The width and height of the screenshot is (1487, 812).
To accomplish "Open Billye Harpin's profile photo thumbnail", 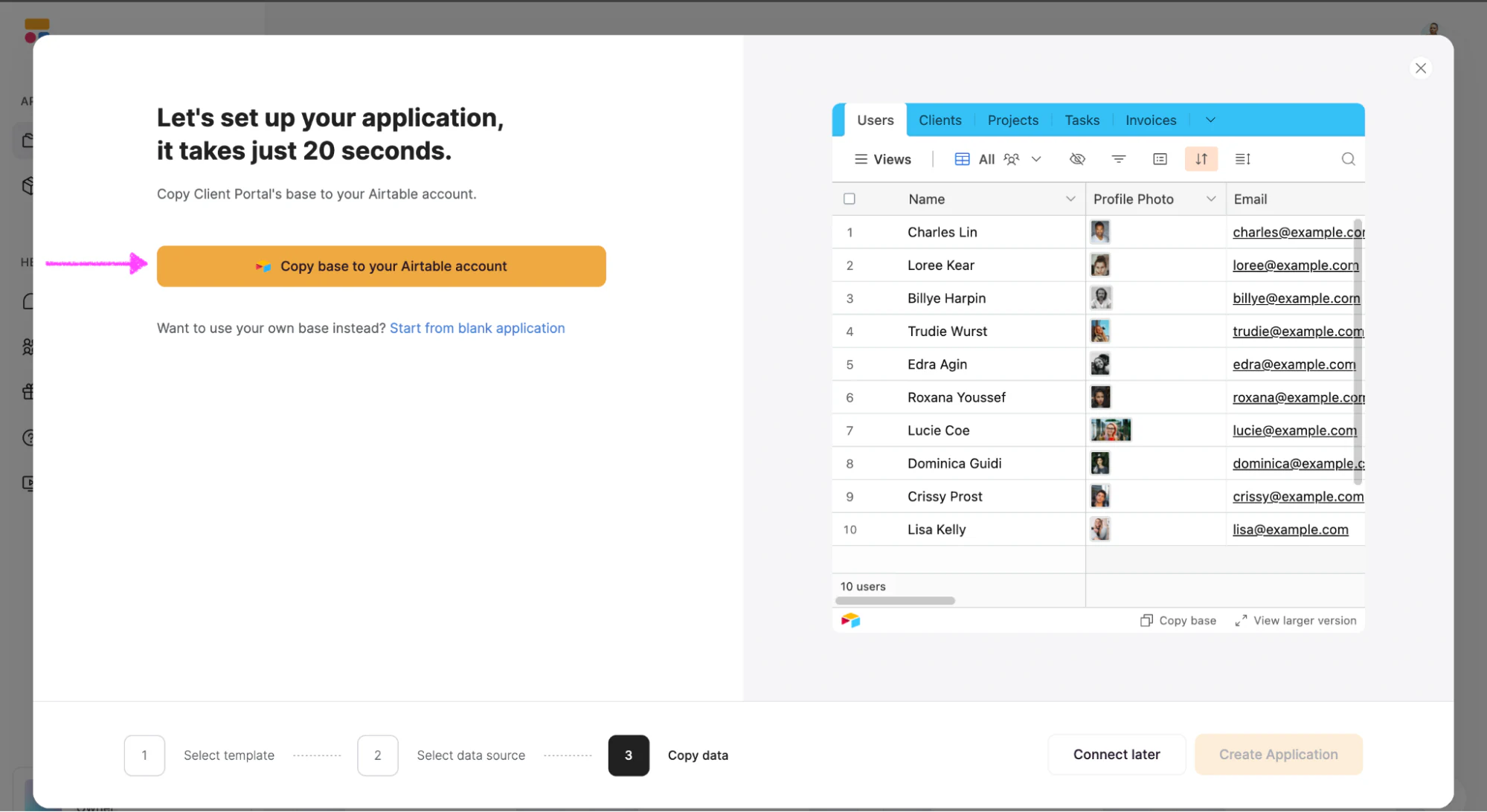I will [1101, 298].
